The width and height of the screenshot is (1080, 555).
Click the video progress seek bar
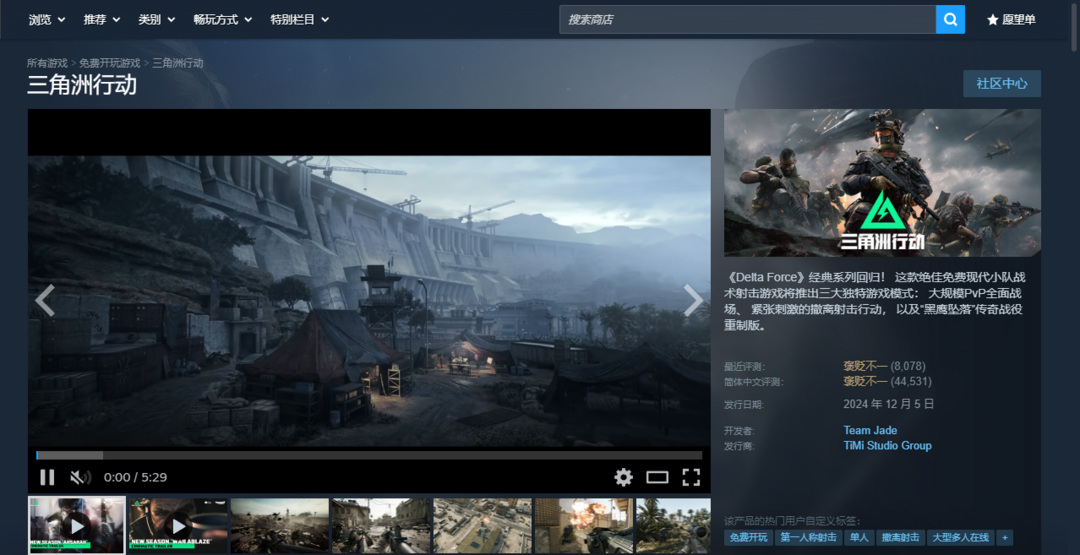click(x=370, y=455)
